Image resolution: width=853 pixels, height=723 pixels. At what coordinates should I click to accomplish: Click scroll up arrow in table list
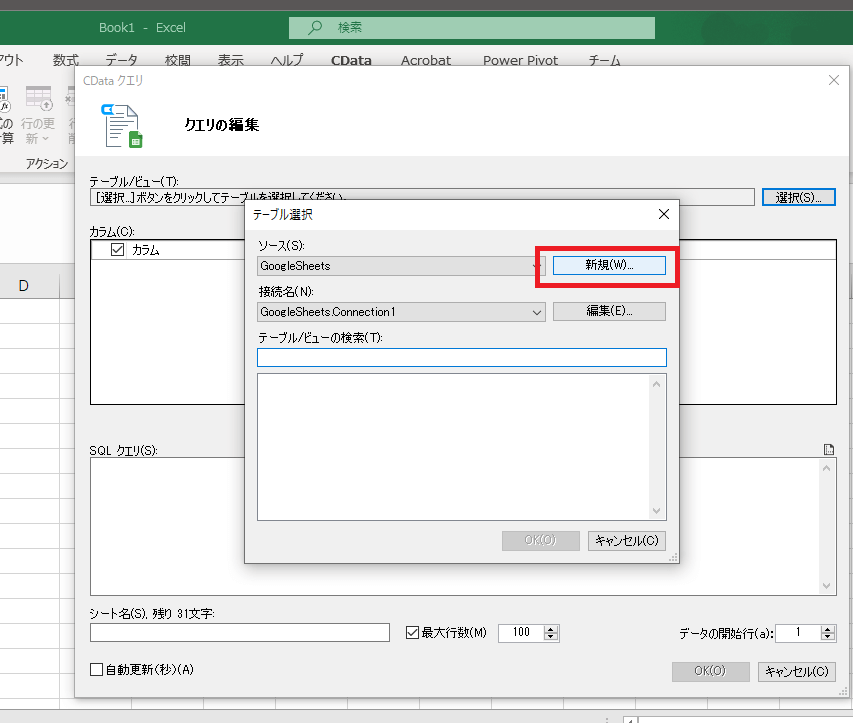pos(657,385)
